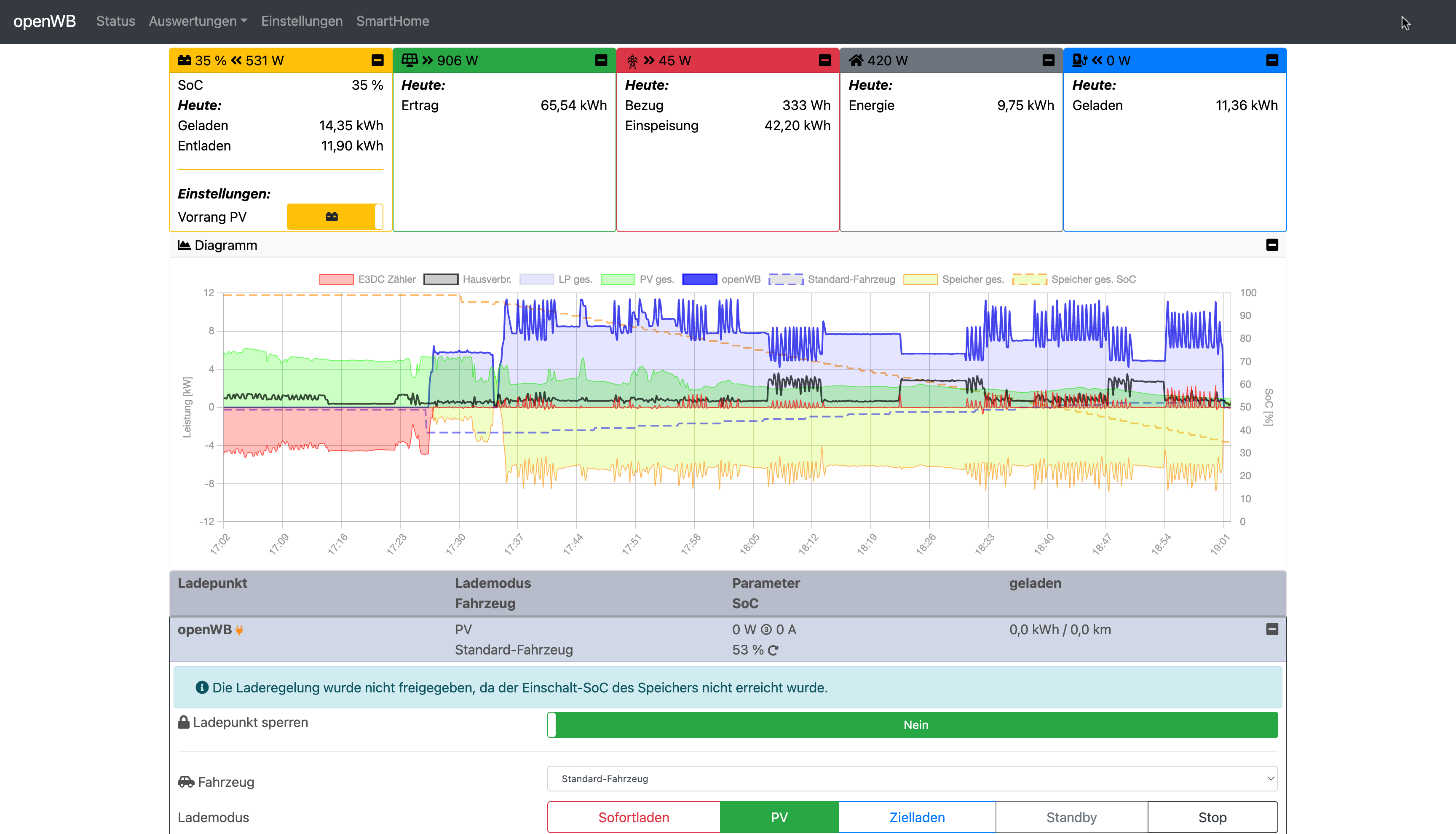This screenshot has width=1456, height=834.
Task: Toggle openWB legend series
Action: click(721, 279)
